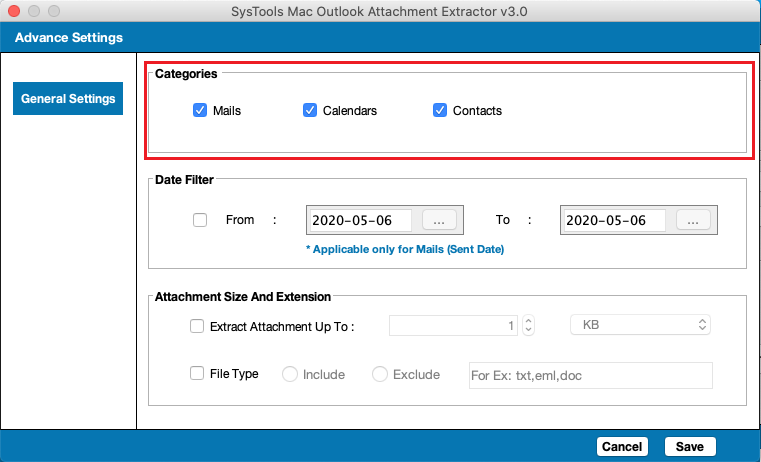Select the Include radio button
Viewport: 761px width, 462px height.
[290, 374]
